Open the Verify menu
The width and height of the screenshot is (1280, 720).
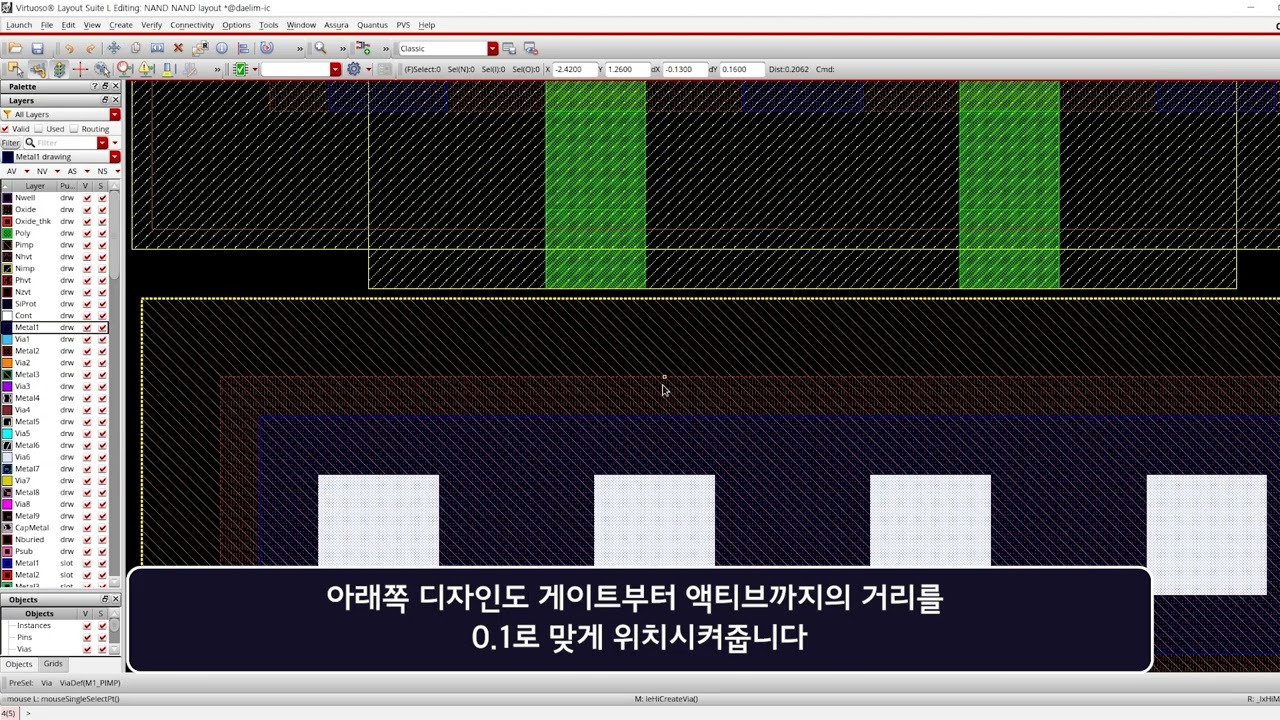point(151,25)
